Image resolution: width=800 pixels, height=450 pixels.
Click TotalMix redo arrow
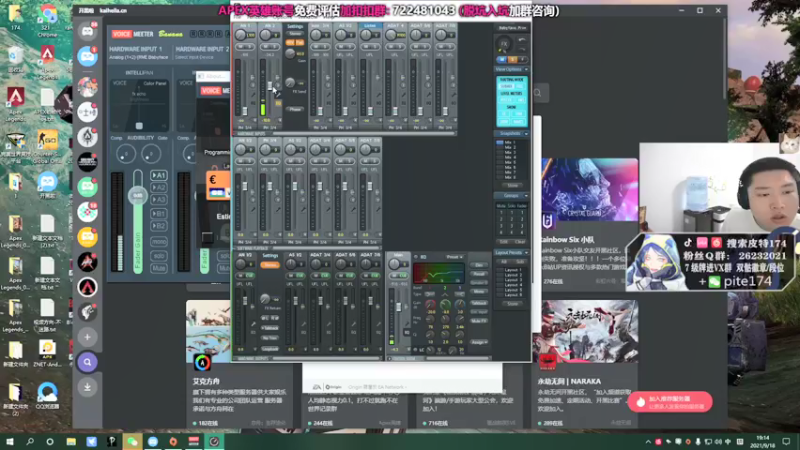click(522, 49)
